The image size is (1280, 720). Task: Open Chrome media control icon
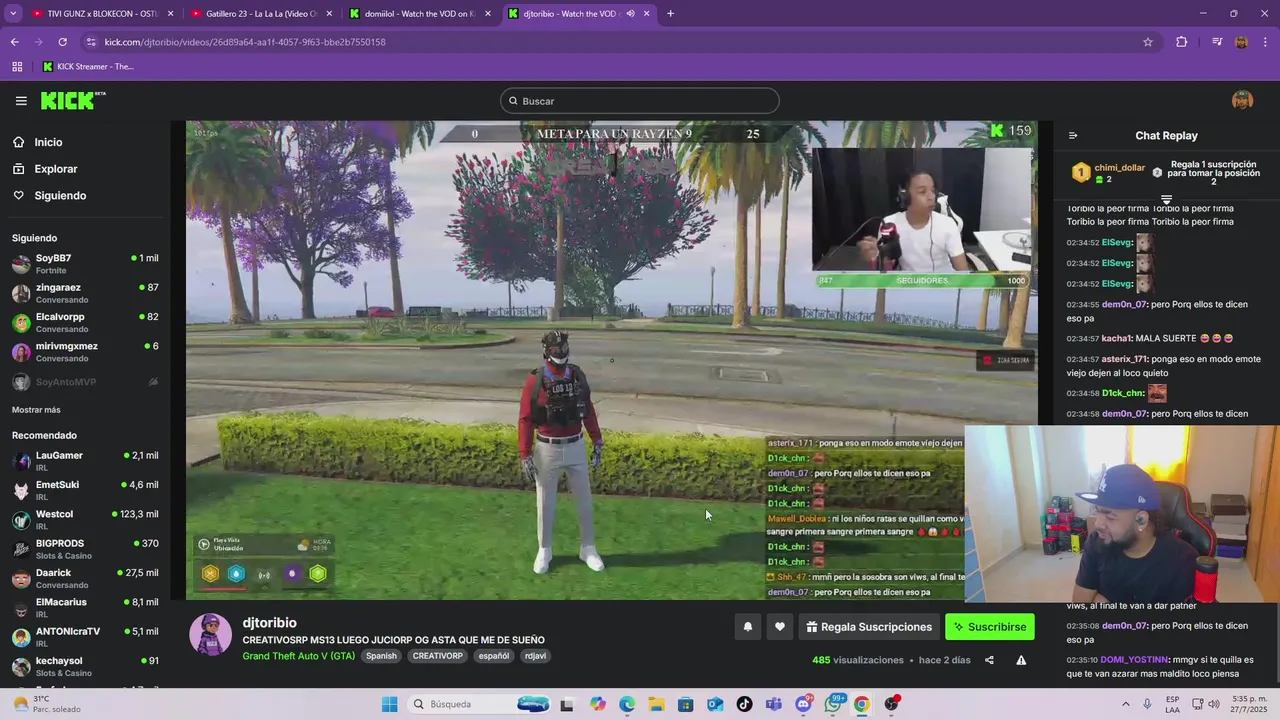pyautogui.click(x=1217, y=42)
